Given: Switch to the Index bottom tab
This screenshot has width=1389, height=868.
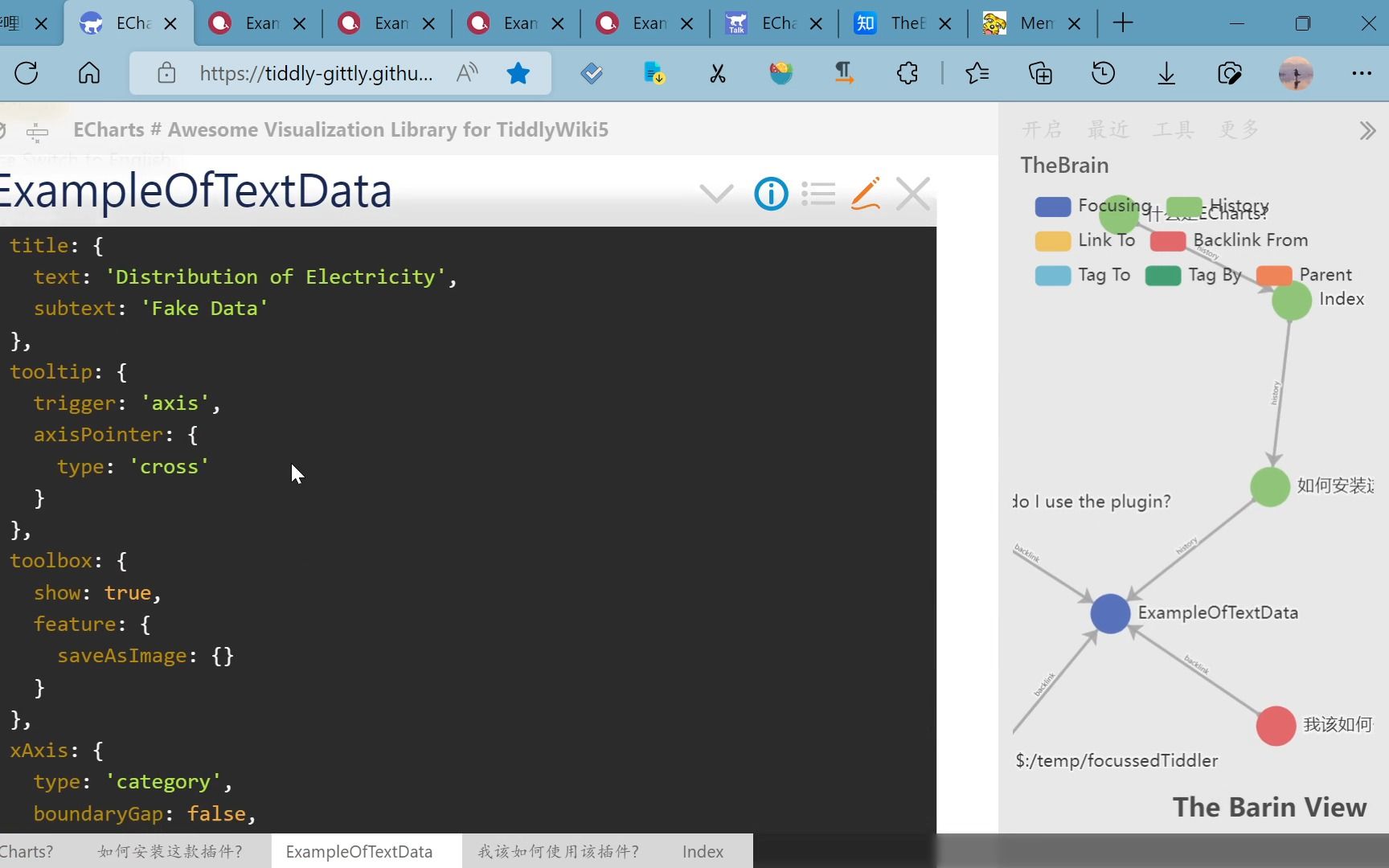Looking at the screenshot, I should tap(703, 851).
